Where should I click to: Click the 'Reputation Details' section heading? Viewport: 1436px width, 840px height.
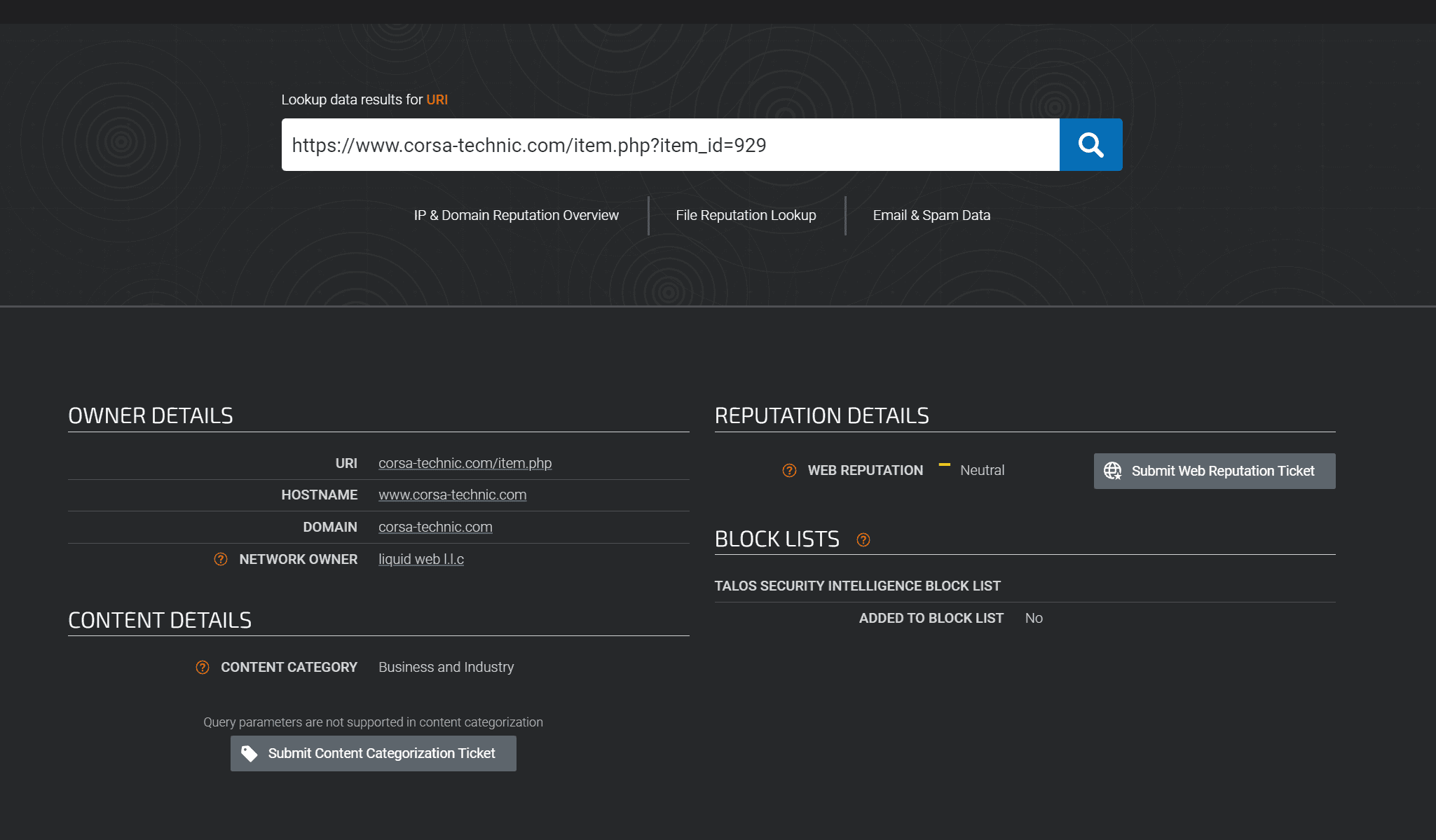click(x=821, y=415)
